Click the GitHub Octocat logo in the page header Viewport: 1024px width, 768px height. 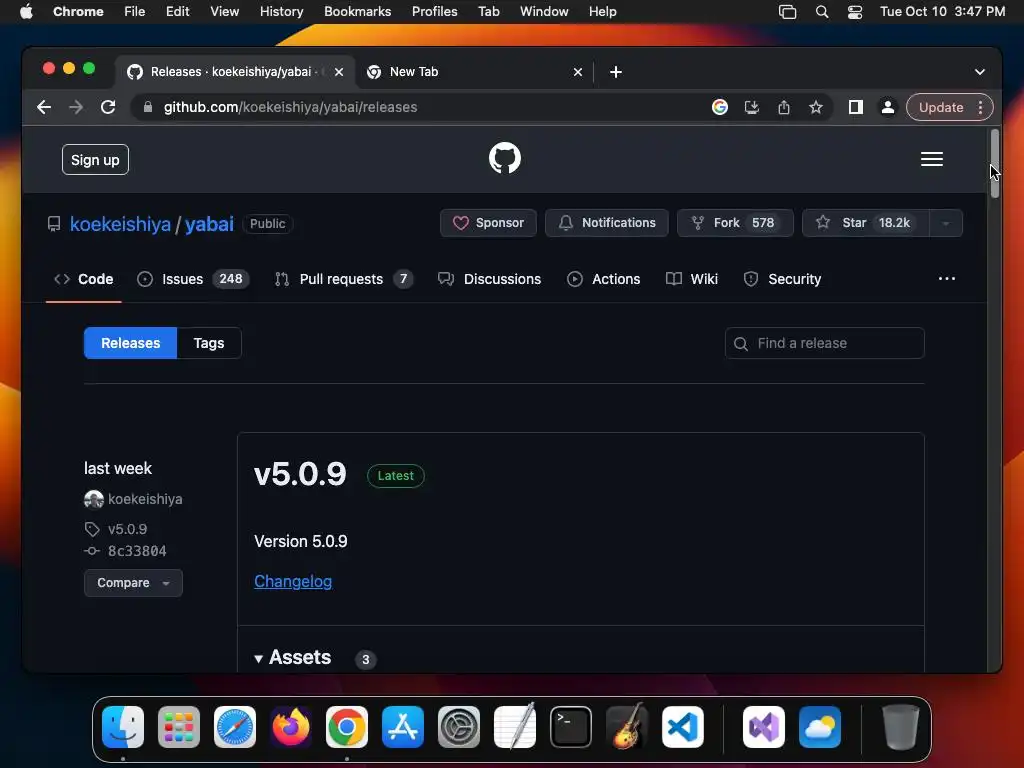click(x=505, y=159)
